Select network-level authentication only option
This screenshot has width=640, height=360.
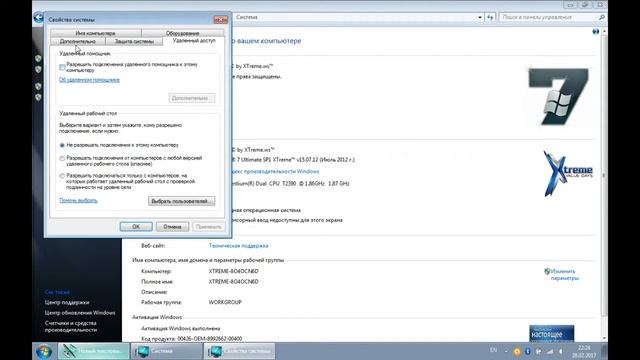[x=62, y=176]
